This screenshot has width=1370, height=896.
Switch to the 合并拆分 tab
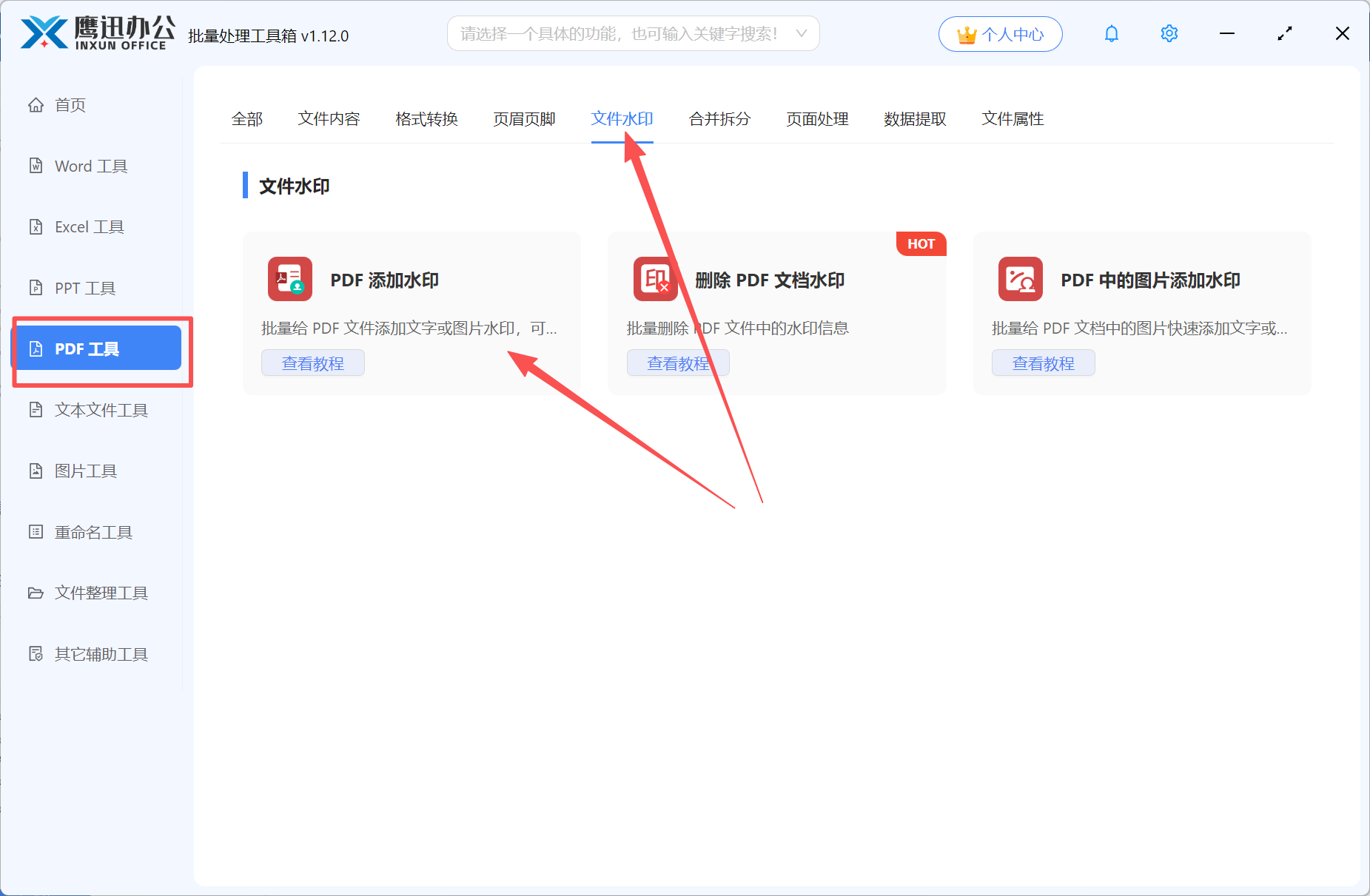click(x=719, y=119)
